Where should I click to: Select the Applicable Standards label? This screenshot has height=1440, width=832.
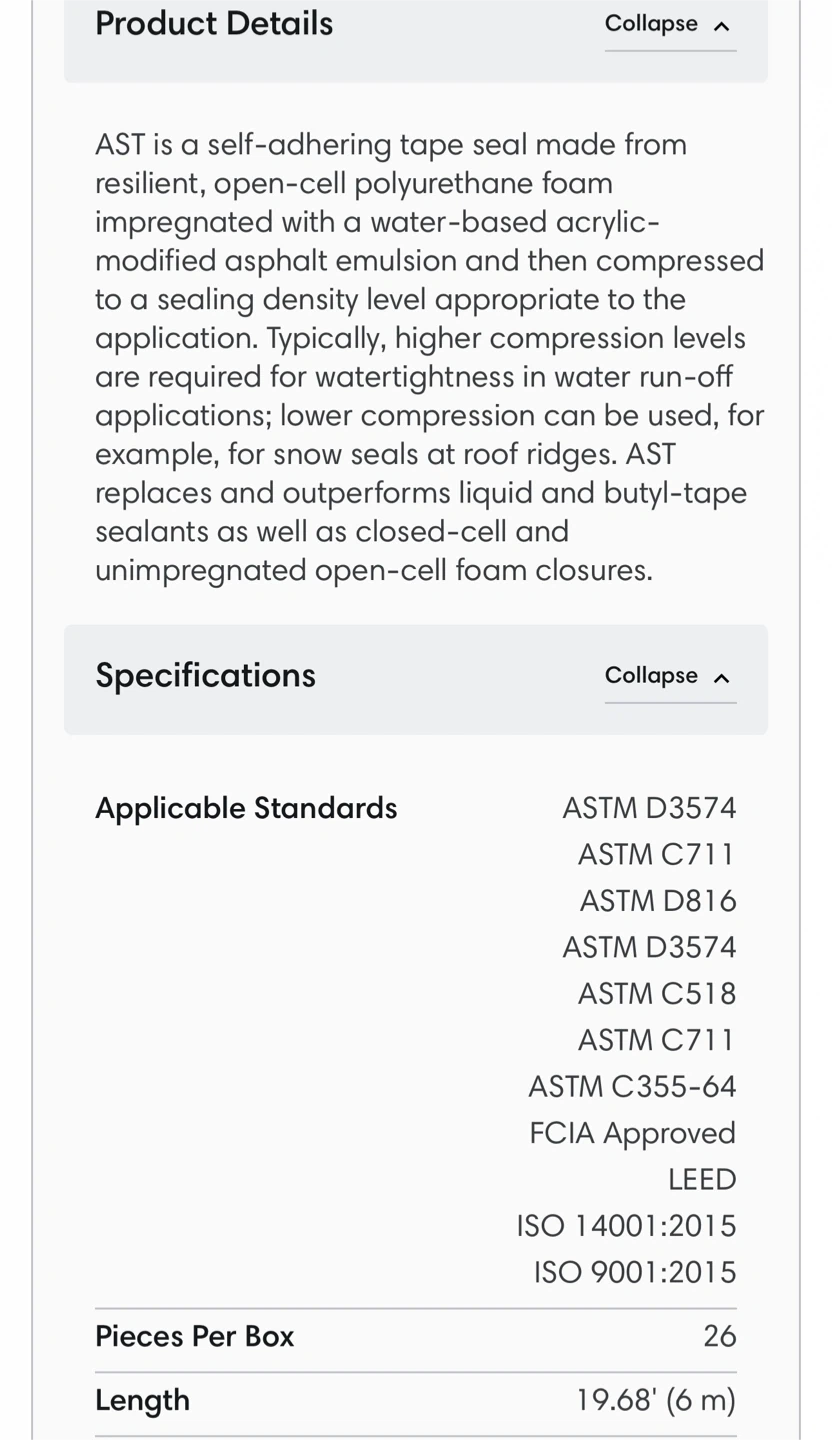click(246, 808)
